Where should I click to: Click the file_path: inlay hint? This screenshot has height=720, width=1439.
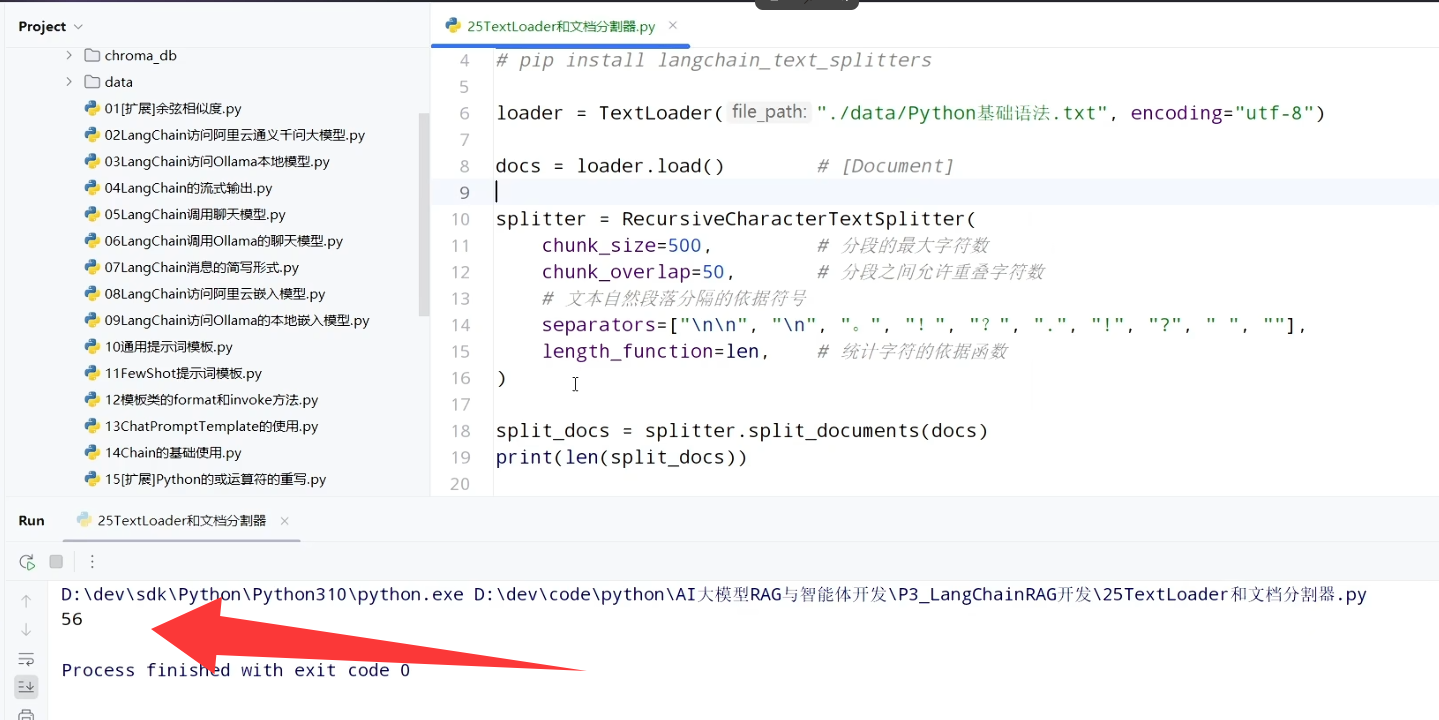(x=768, y=113)
